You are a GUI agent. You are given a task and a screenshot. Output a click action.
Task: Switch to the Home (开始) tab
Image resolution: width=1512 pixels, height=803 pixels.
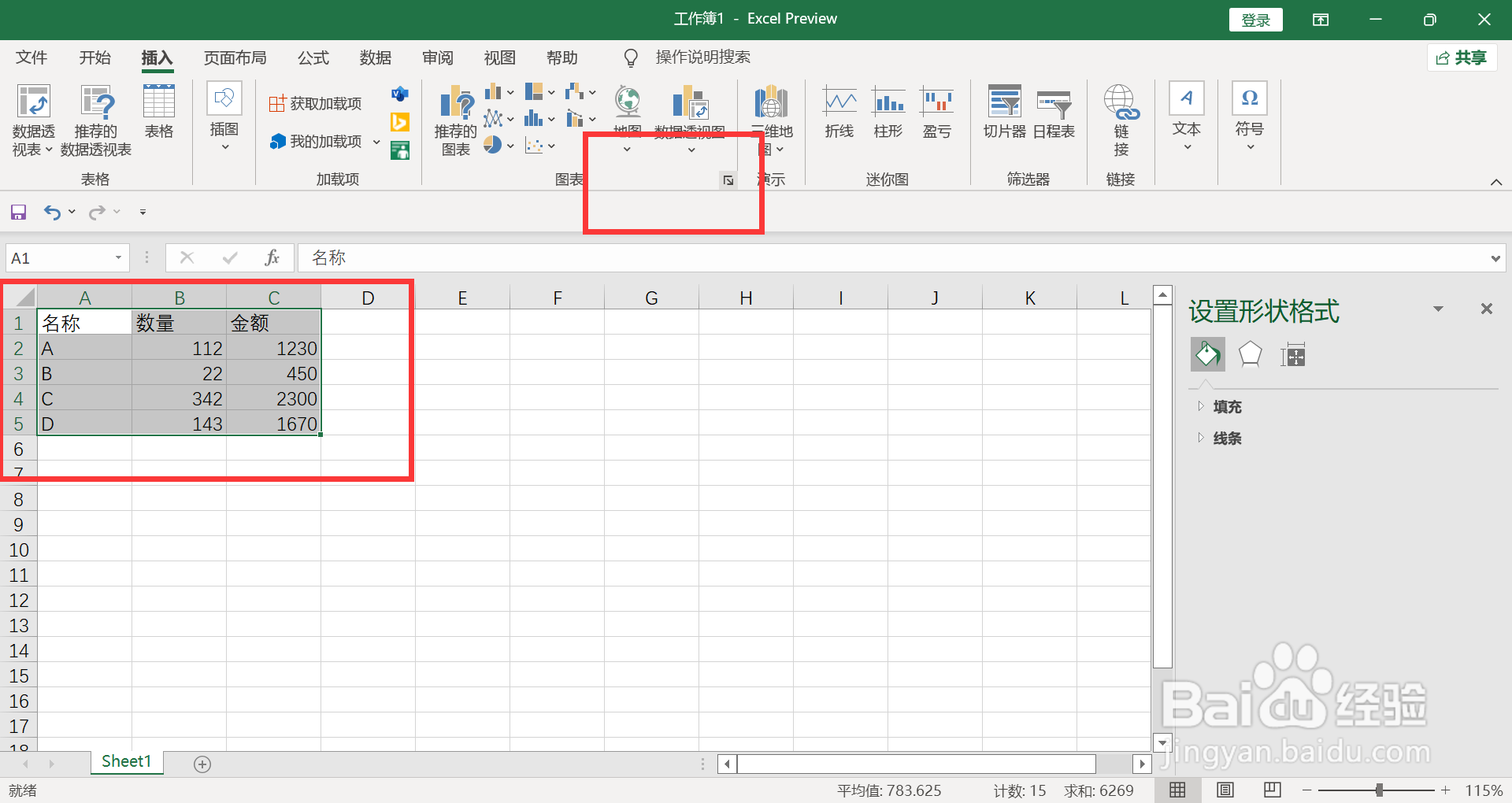point(94,57)
